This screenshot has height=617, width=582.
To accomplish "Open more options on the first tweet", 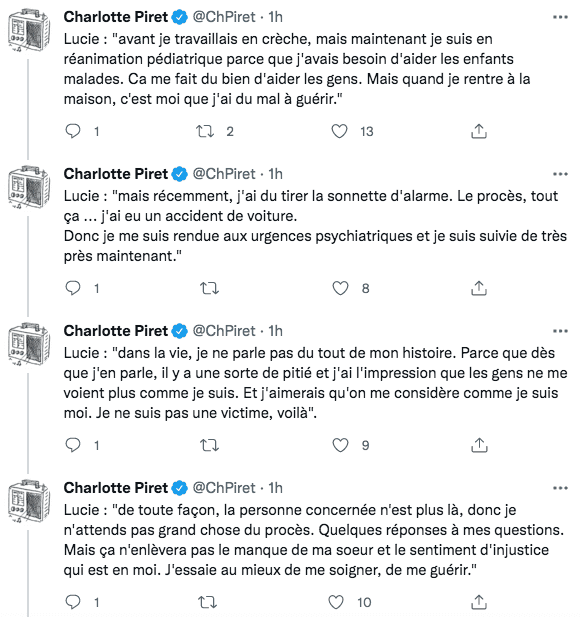I will [560, 17].
